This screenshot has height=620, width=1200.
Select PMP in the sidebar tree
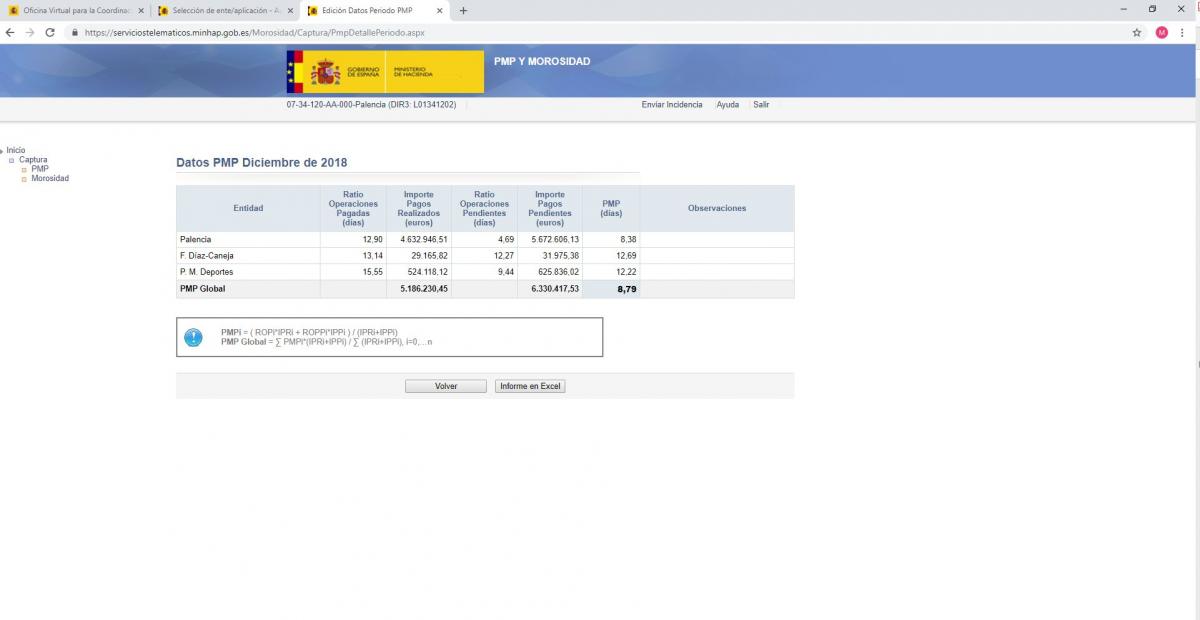pyautogui.click(x=39, y=169)
